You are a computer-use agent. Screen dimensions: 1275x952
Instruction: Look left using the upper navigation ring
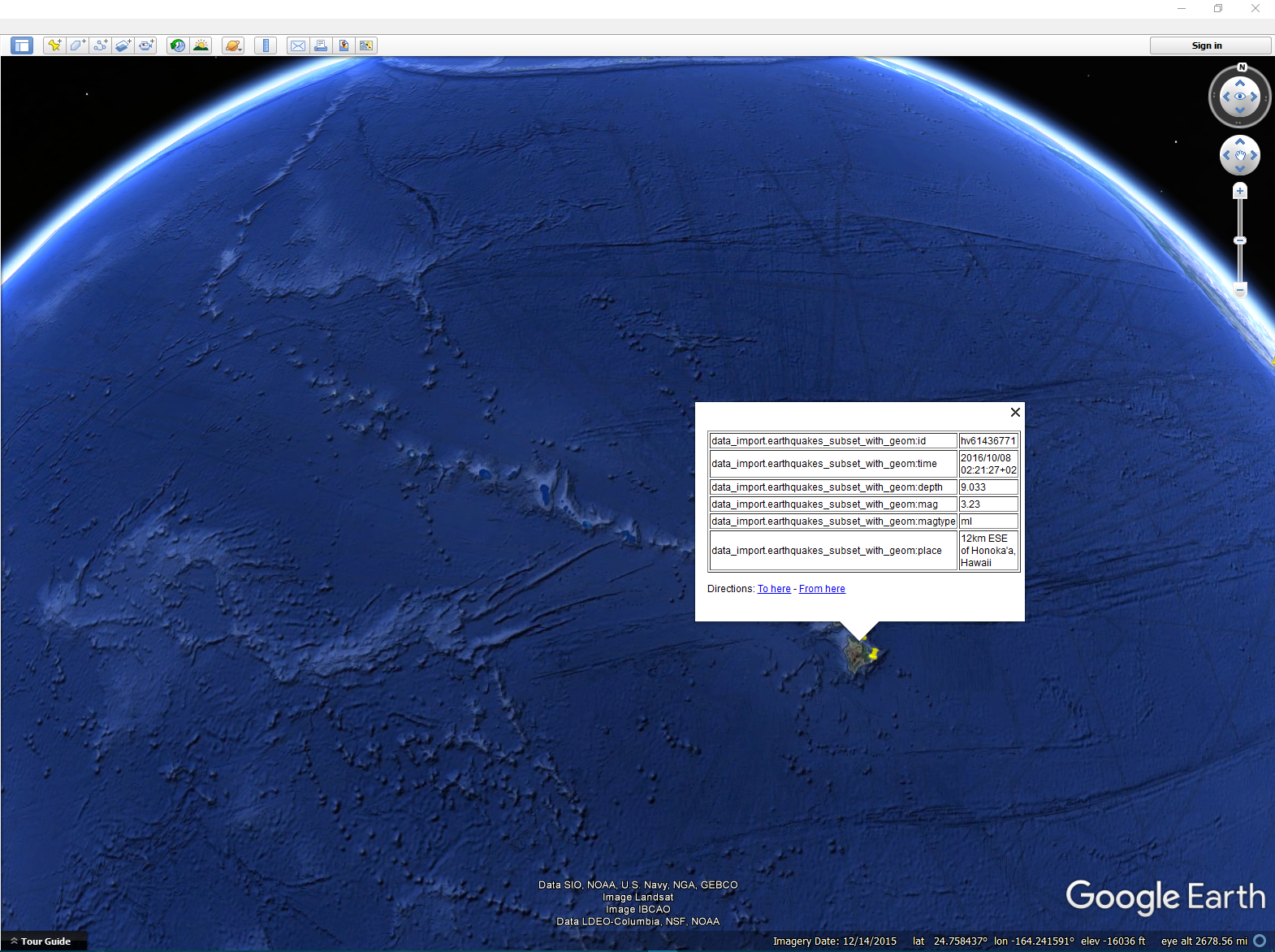click(x=1226, y=97)
